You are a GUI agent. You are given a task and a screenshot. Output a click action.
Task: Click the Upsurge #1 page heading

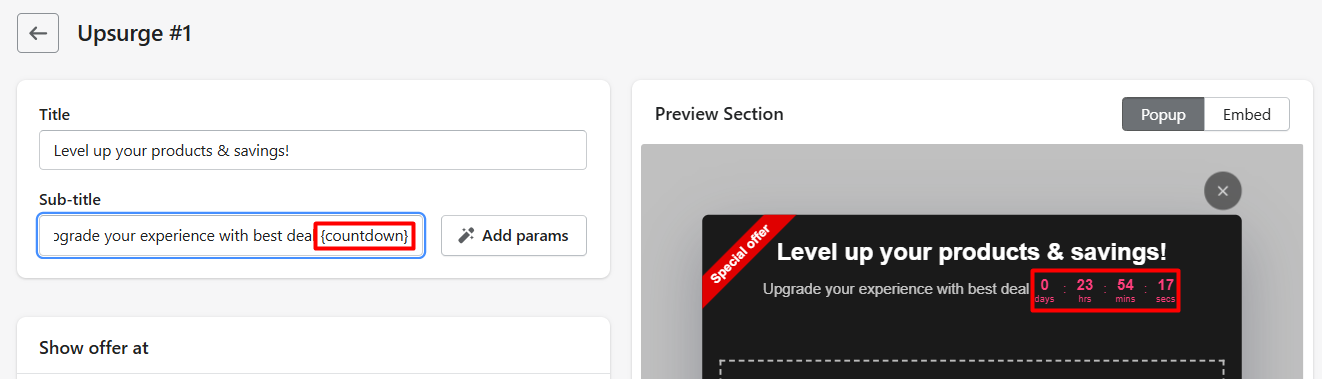tap(134, 33)
